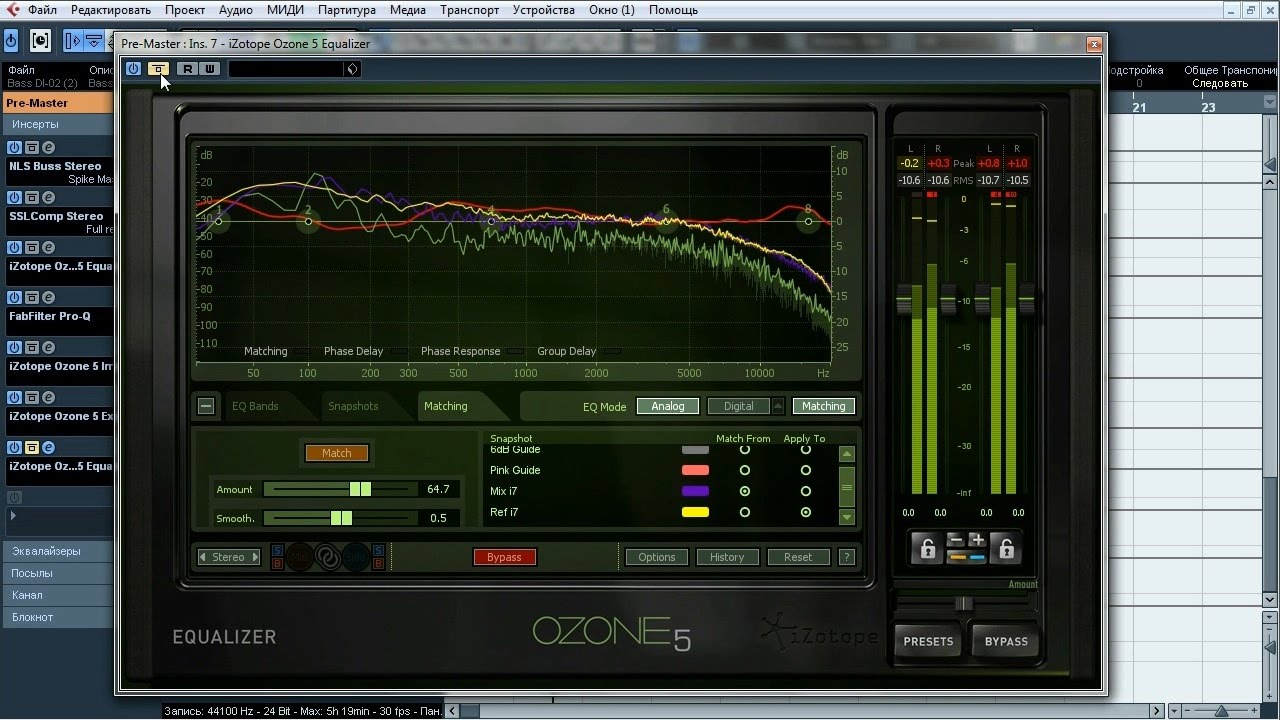This screenshot has width=1280, height=720.
Task: Set Apply To for Ref i7
Action: click(x=805, y=512)
